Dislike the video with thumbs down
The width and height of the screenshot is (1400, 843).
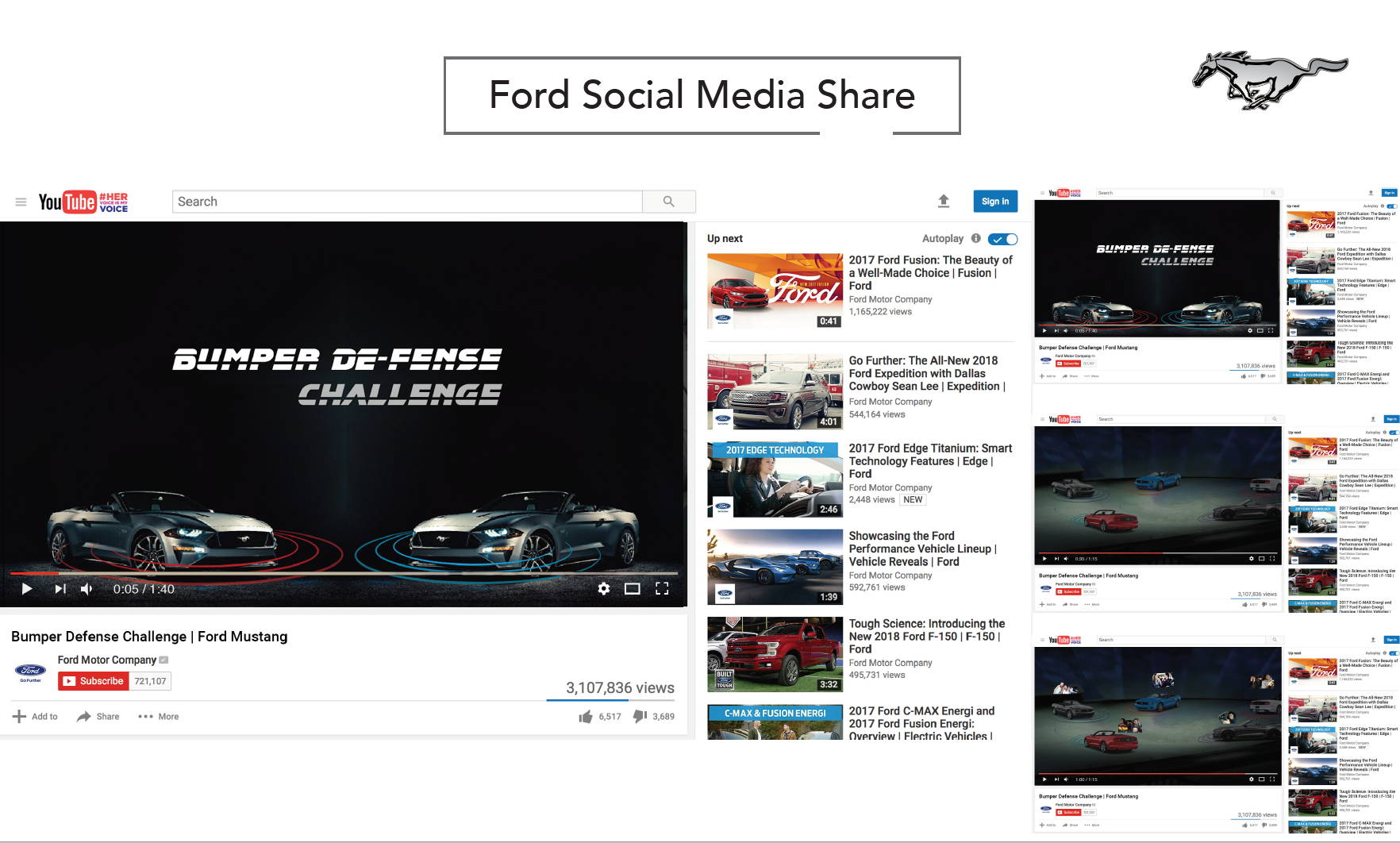point(640,717)
